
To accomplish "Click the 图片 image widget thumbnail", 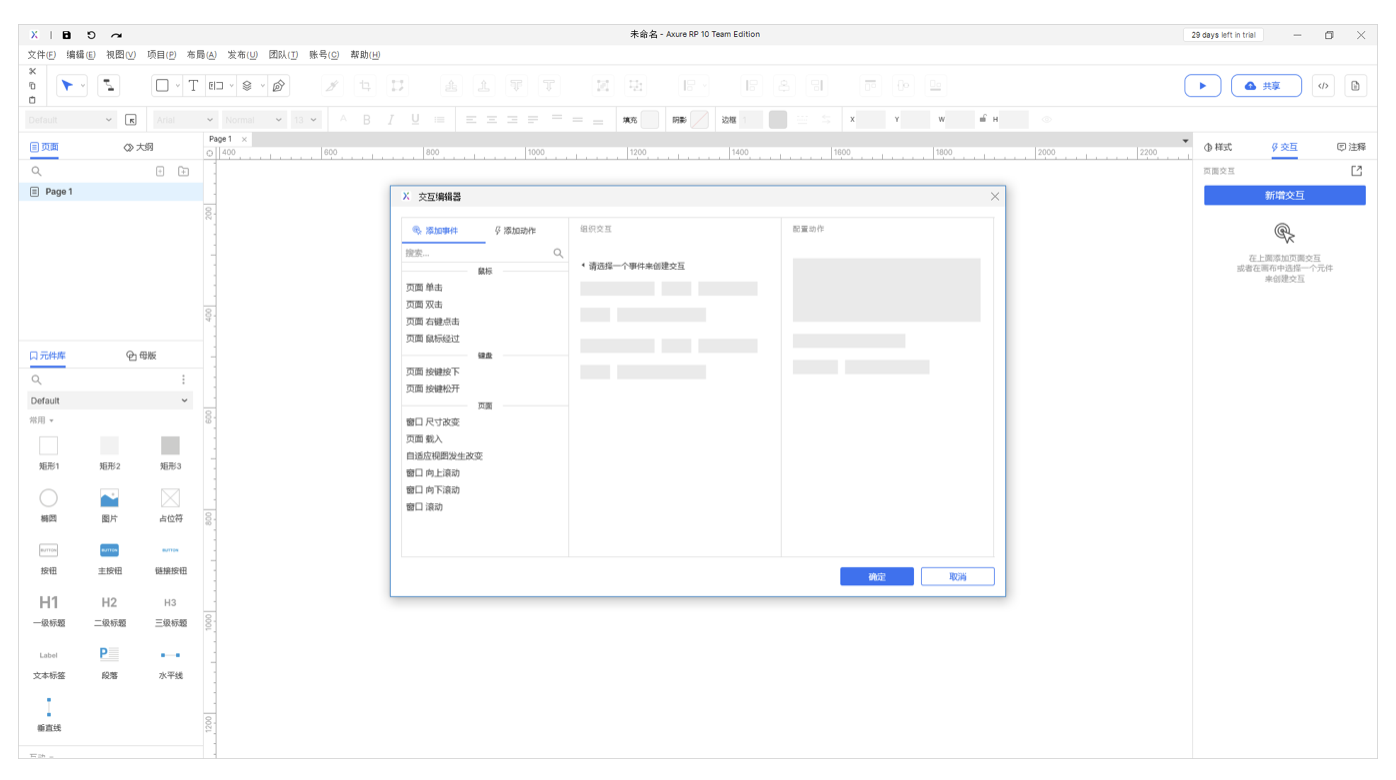I will (109, 498).
